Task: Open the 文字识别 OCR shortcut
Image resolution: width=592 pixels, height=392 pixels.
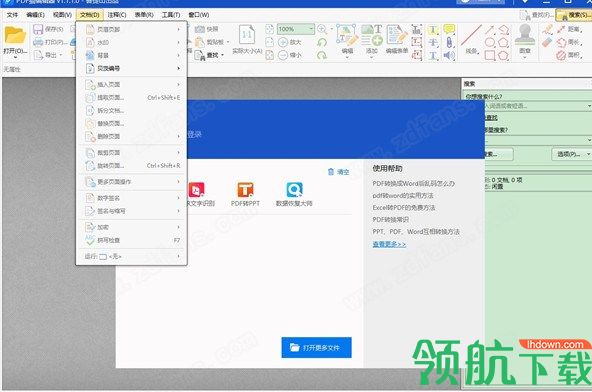Action: click(200, 194)
